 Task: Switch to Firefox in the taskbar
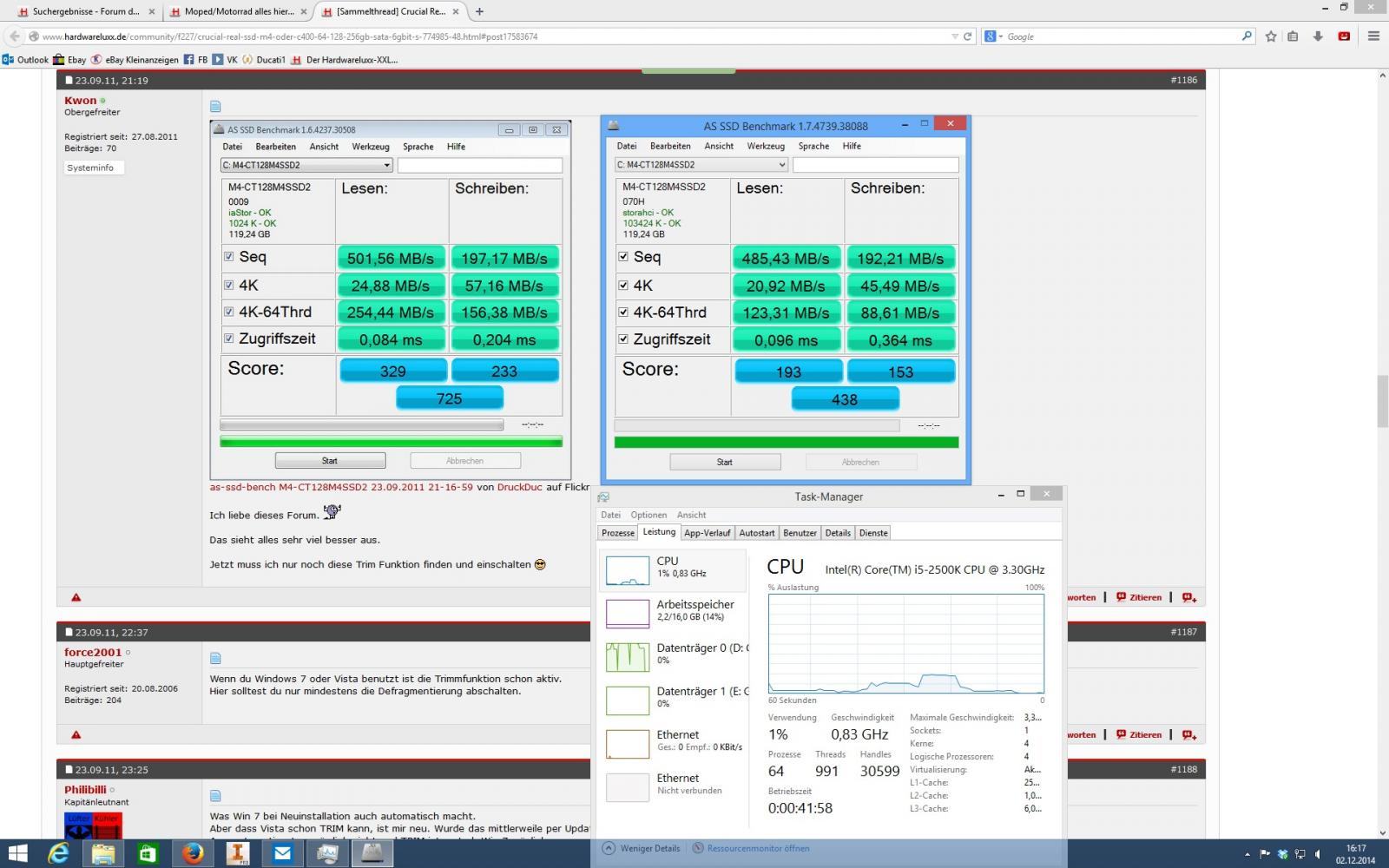point(194,853)
